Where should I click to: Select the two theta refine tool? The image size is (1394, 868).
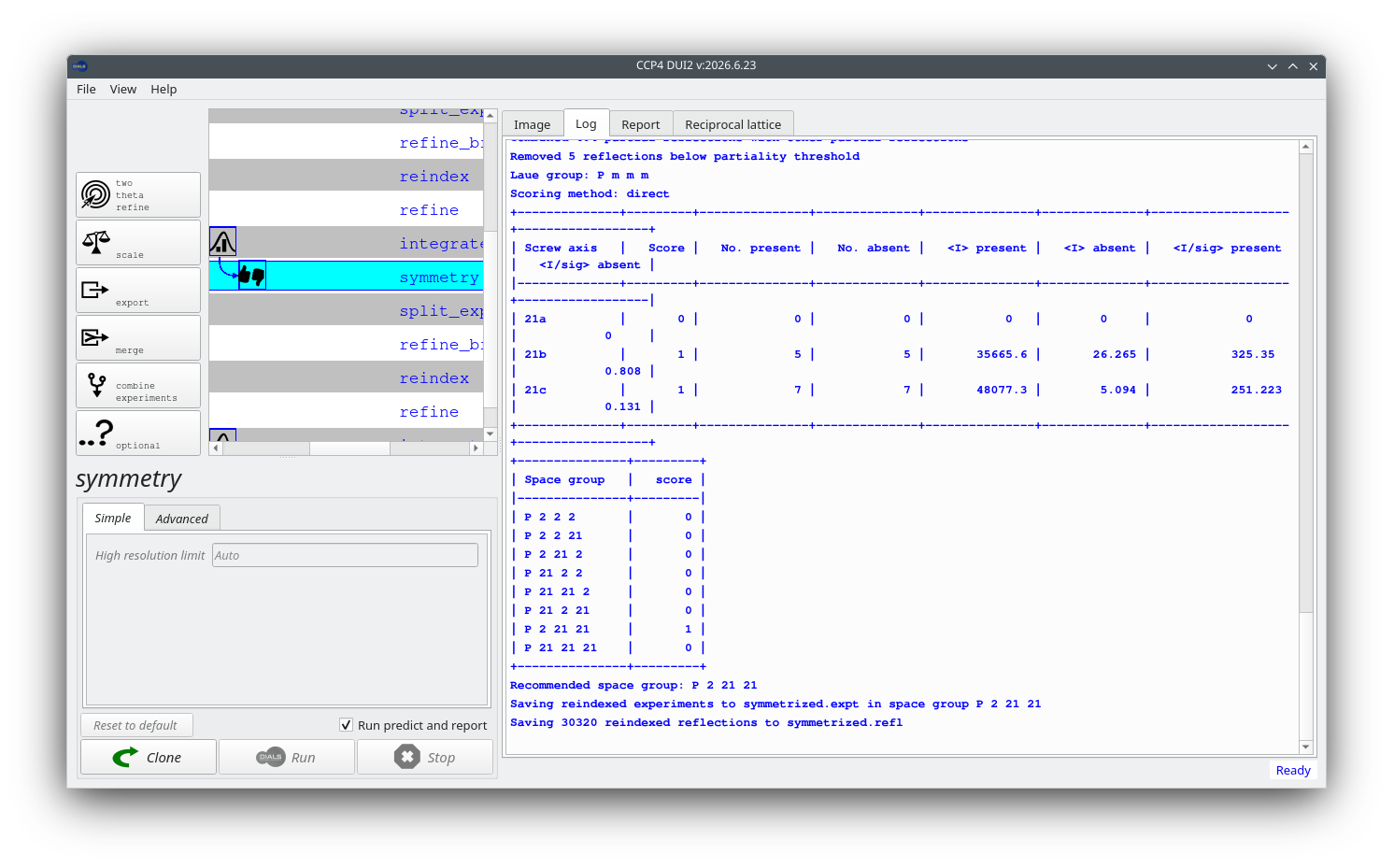tap(138, 194)
